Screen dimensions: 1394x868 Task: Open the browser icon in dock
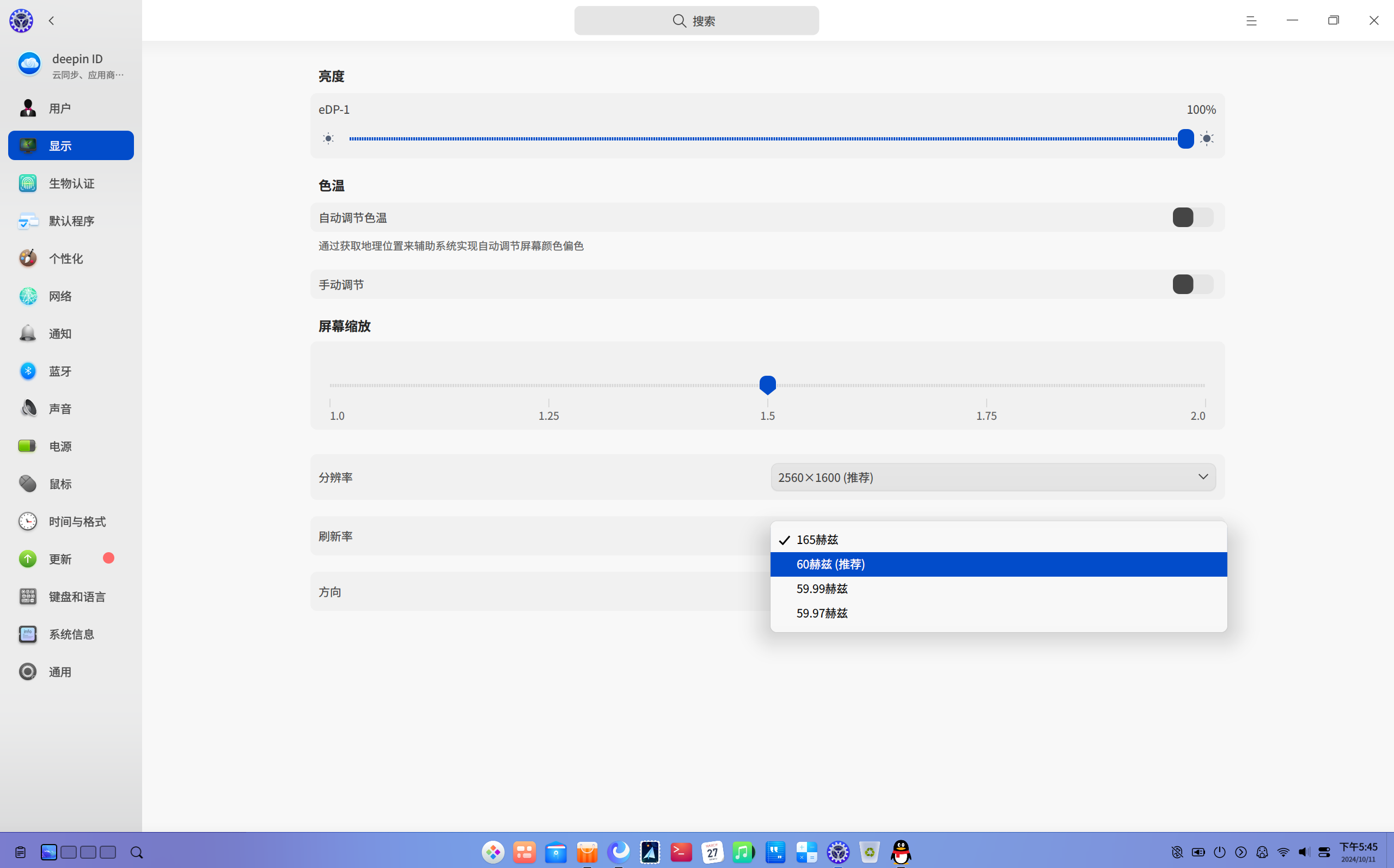tap(619, 852)
